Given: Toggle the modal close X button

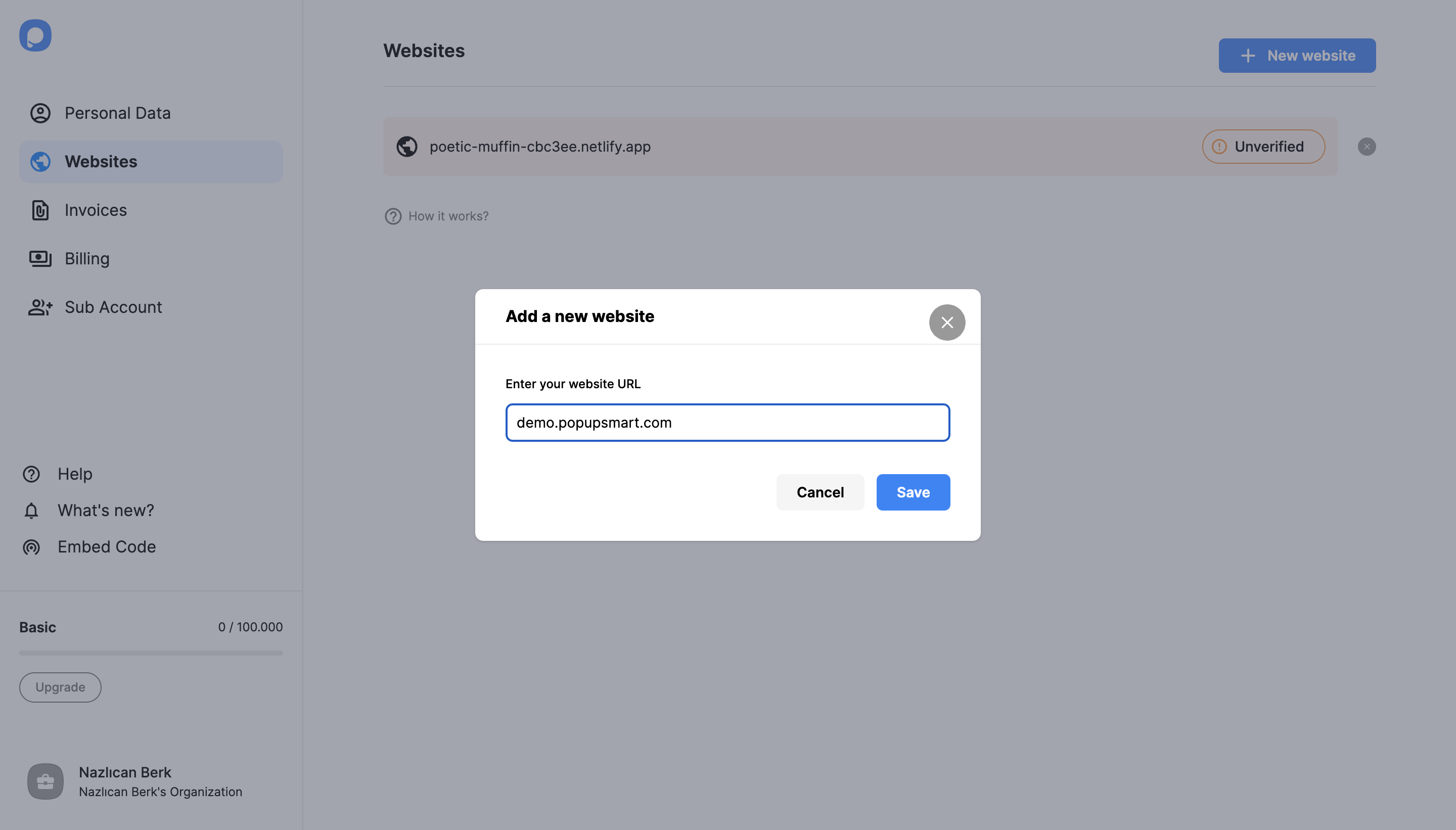Looking at the screenshot, I should coord(947,322).
